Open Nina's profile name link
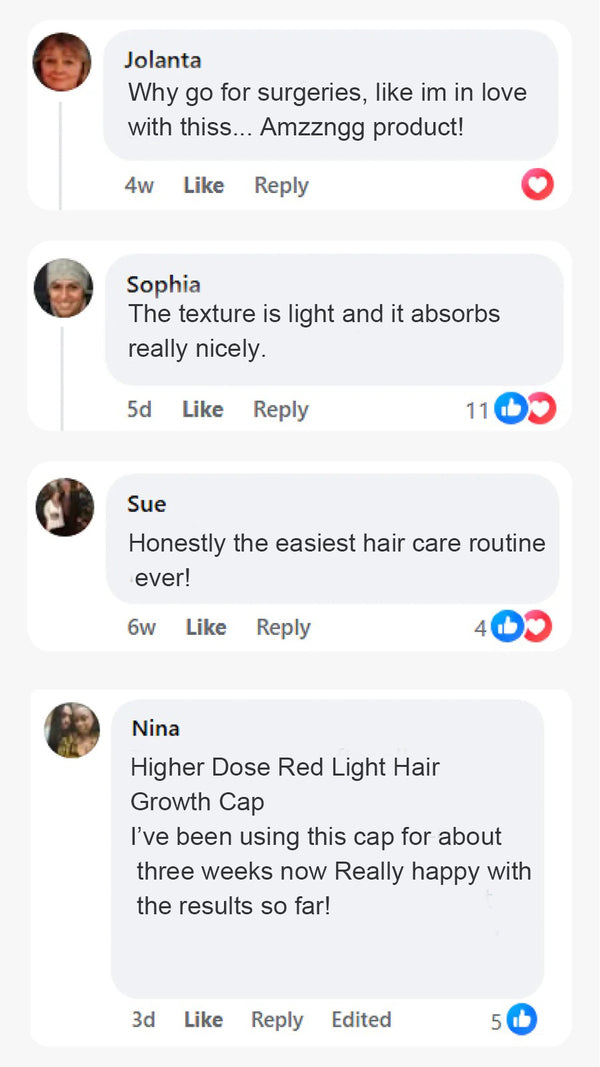This screenshot has height=1067, width=600. (x=156, y=728)
